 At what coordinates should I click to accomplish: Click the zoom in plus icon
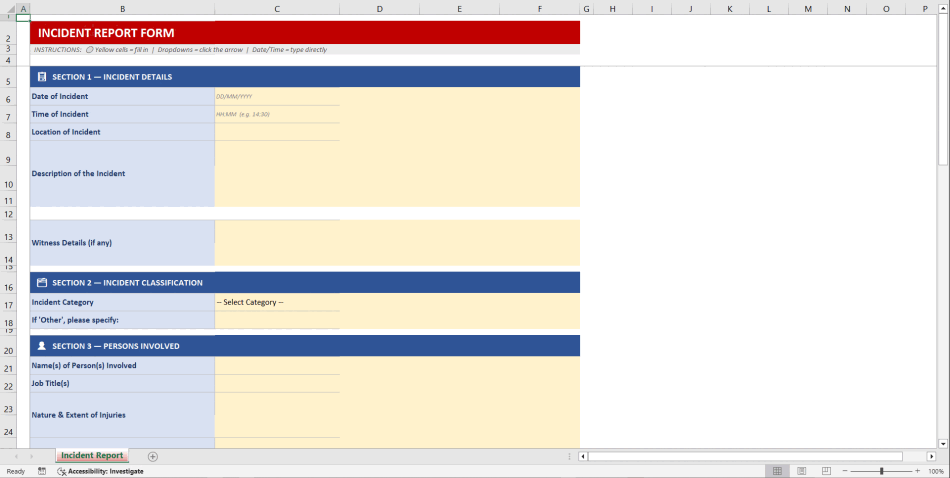[x=917, y=471]
